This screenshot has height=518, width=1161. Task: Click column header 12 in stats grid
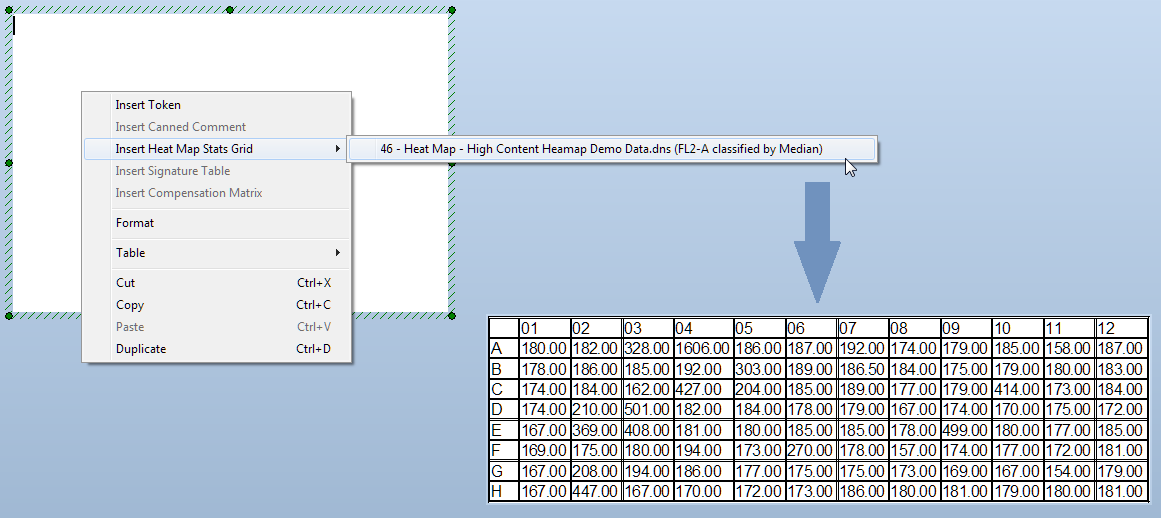1121,328
